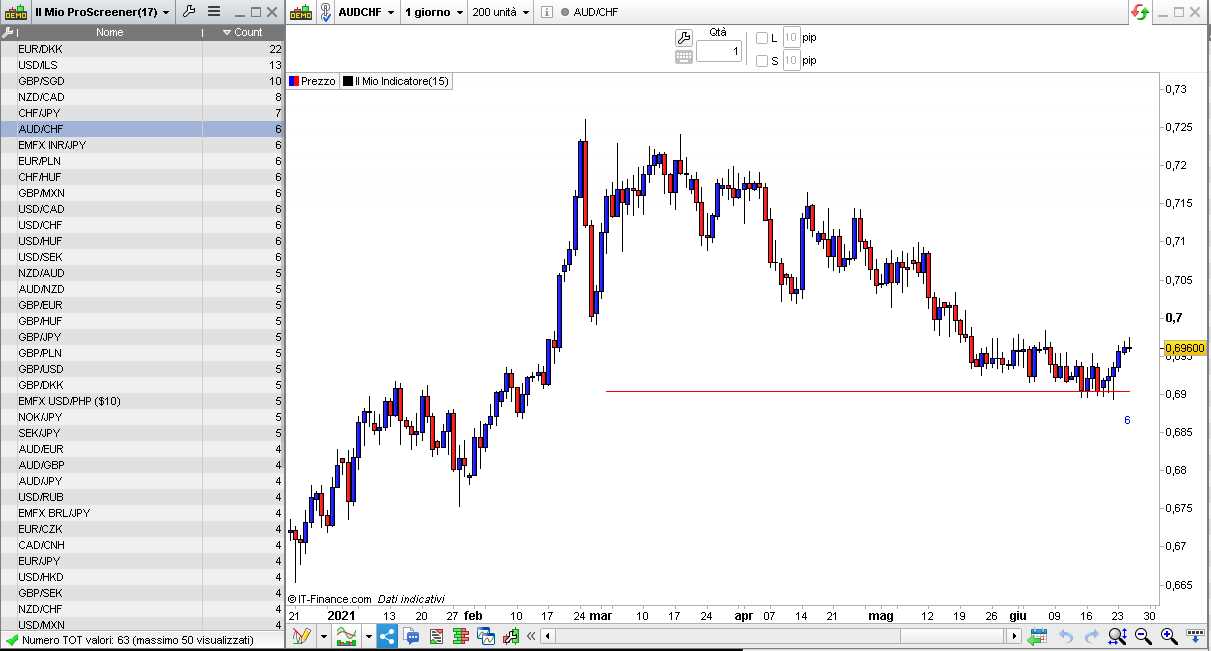Select EUR/PLN row in screener

[142, 161]
